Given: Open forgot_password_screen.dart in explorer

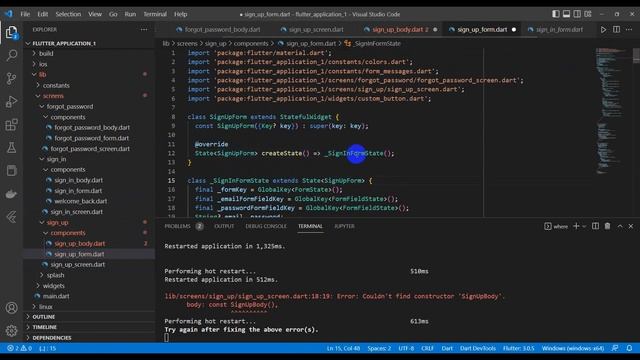Looking at the screenshot, I should tap(90, 149).
